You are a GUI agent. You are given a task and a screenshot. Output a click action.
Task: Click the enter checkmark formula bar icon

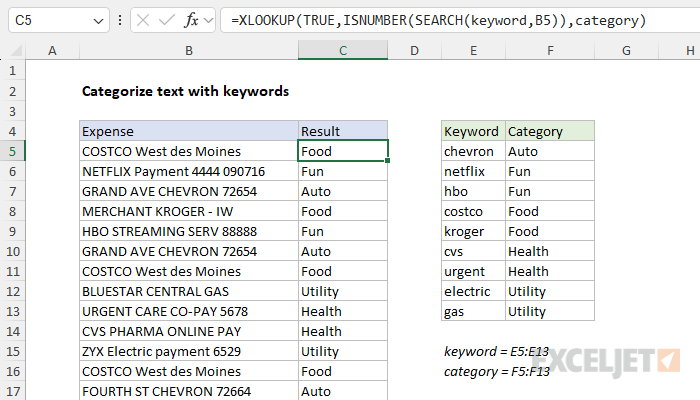[167, 20]
